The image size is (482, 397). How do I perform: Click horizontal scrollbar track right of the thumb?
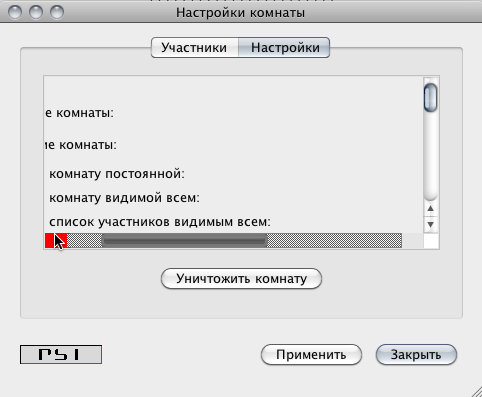pos(334,241)
